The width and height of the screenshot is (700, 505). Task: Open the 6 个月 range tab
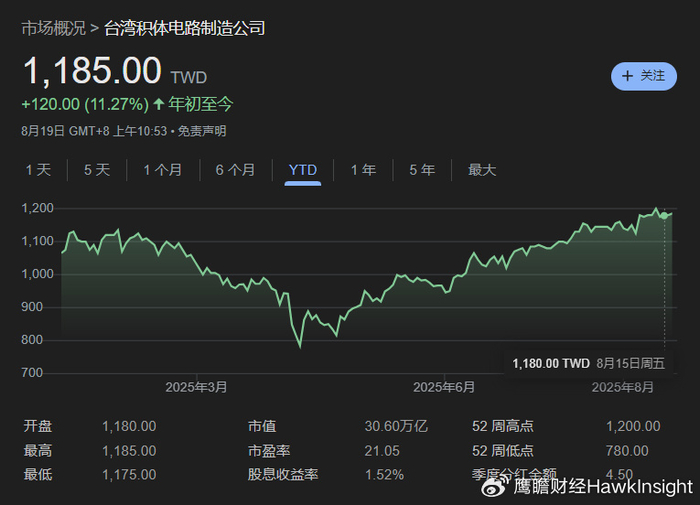click(235, 170)
